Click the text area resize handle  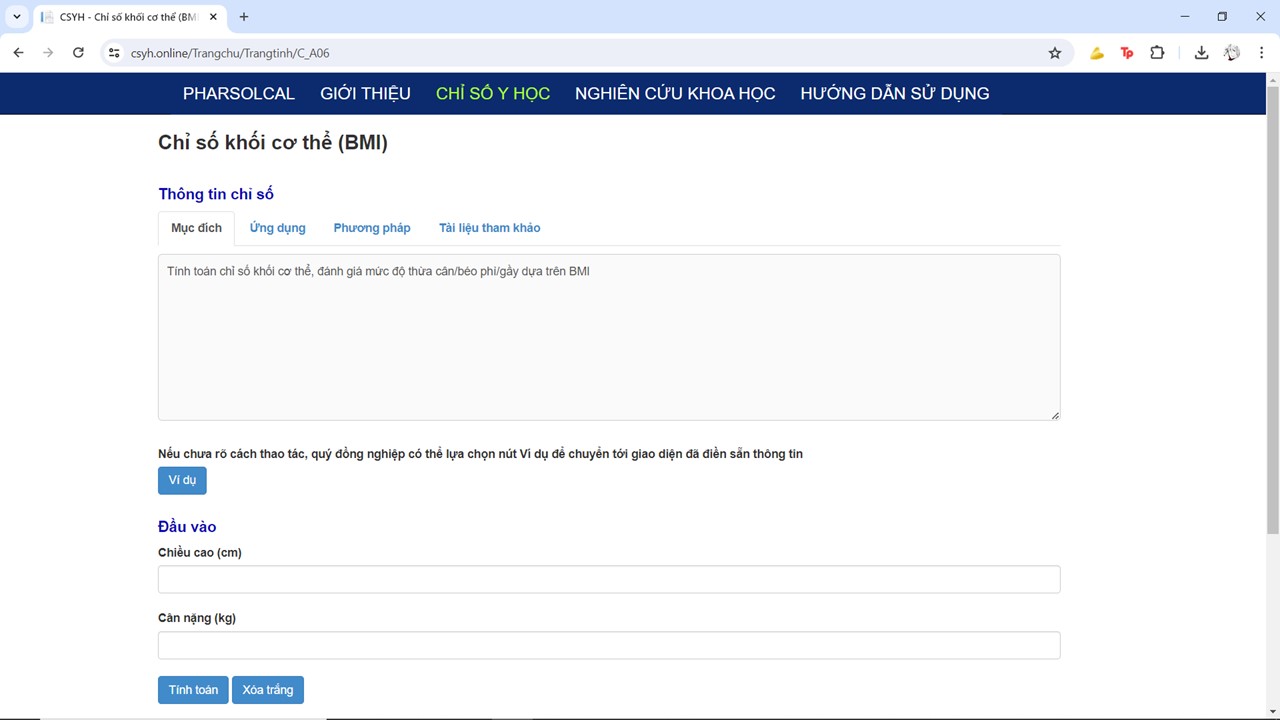point(1055,415)
